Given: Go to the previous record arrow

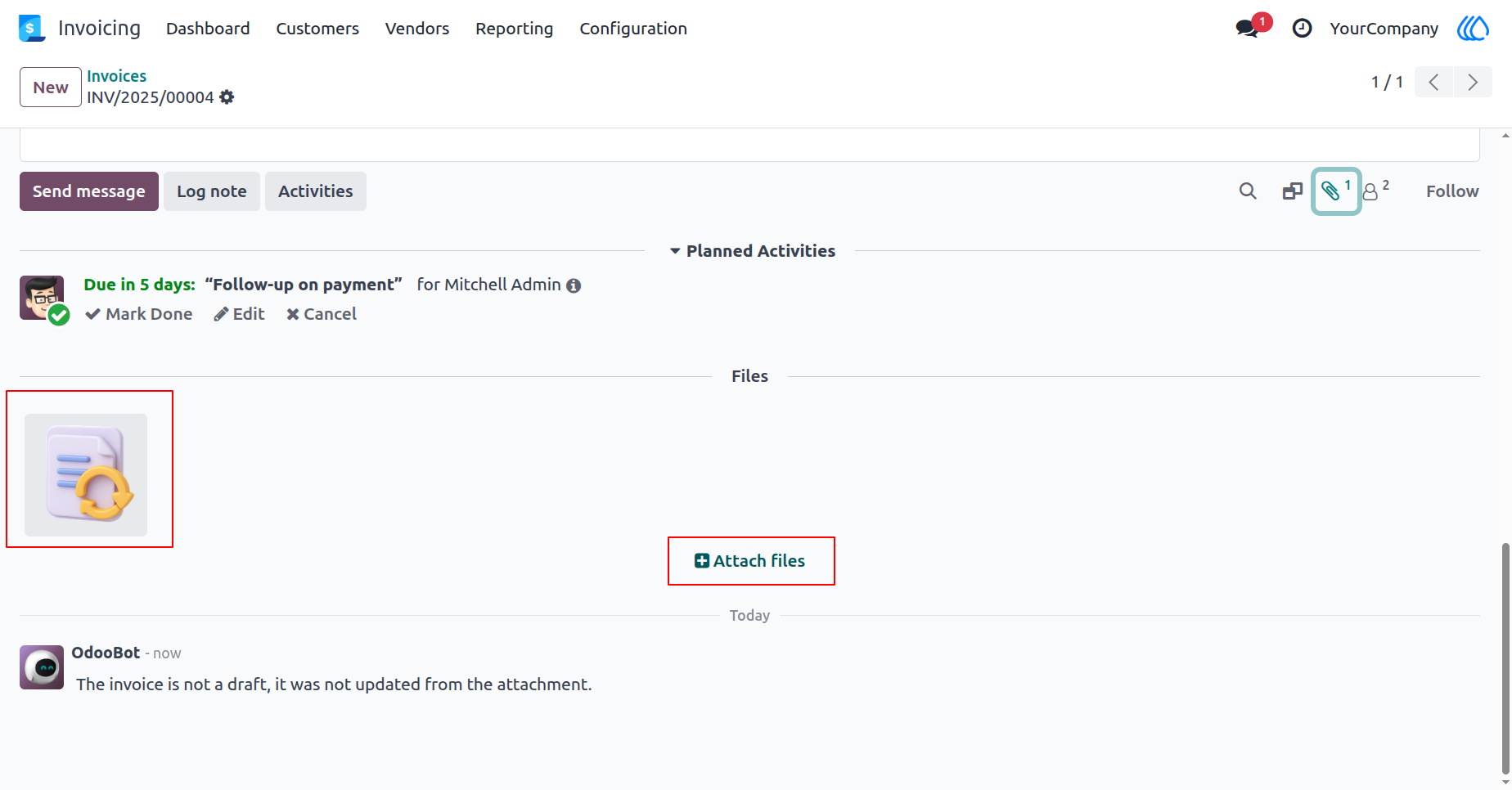Looking at the screenshot, I should coord(1433,82).
